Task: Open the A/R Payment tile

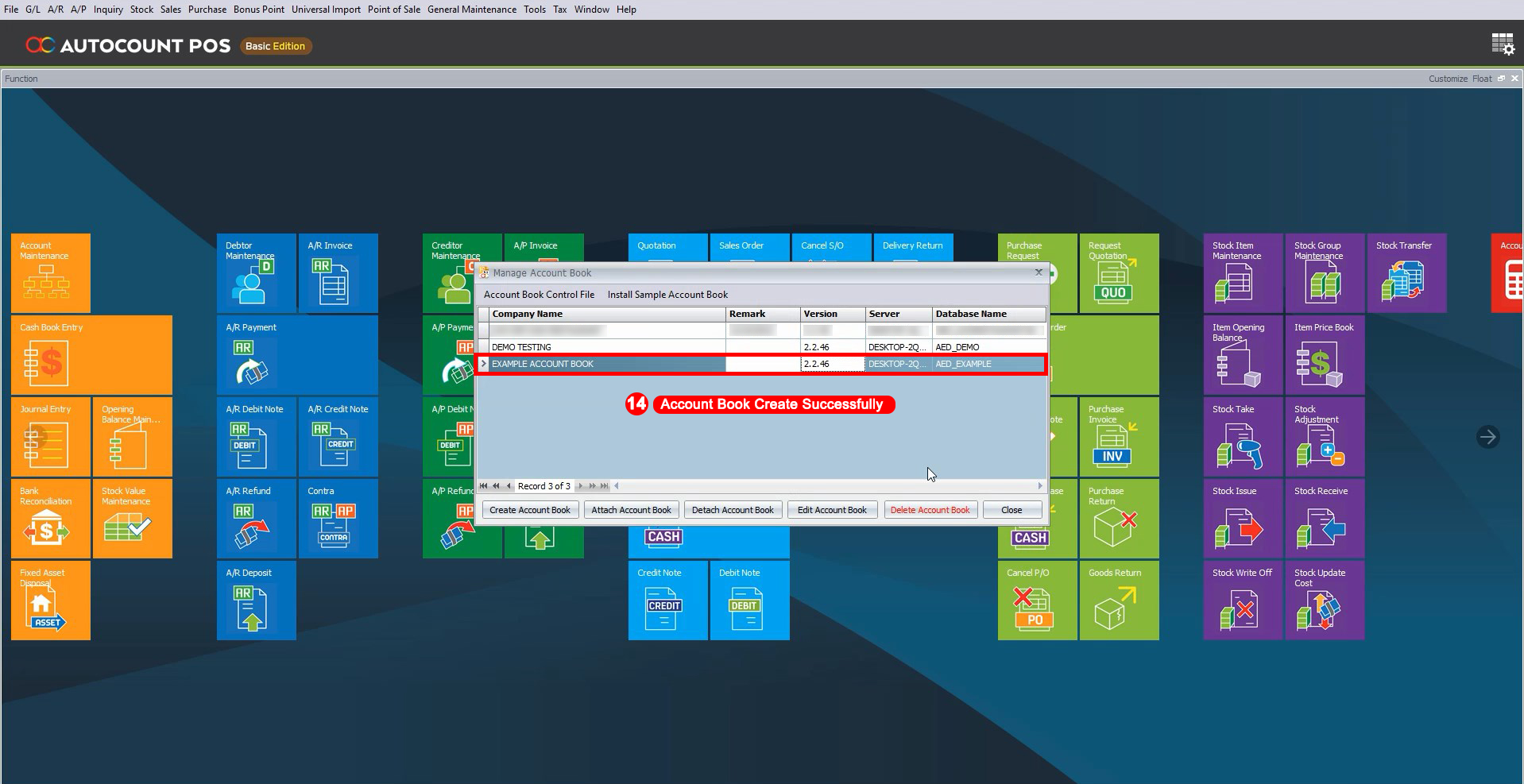Action: 297,354
